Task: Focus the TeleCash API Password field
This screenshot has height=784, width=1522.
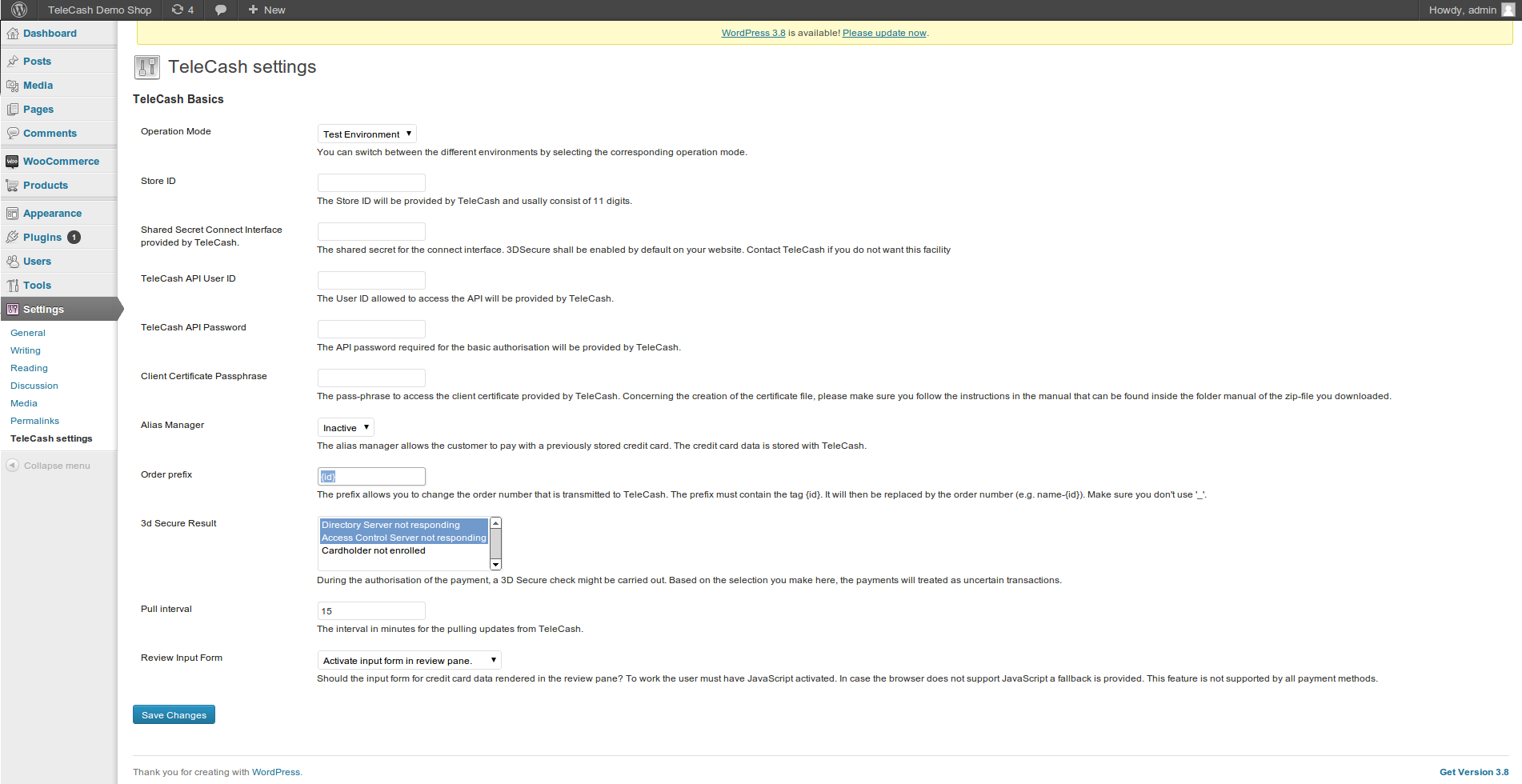Action: (371, 329)
